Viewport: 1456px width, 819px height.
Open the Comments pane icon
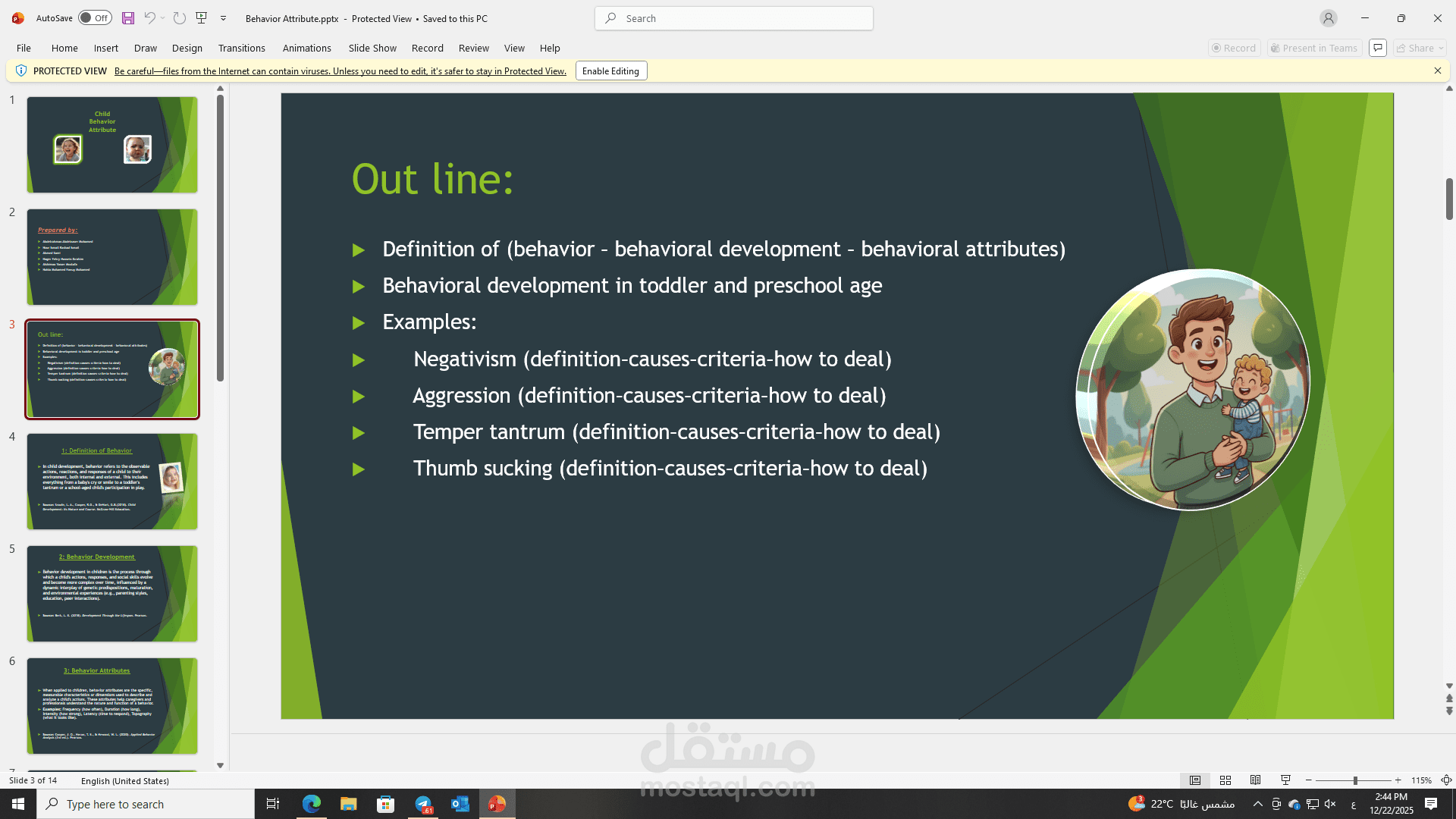1378,48
